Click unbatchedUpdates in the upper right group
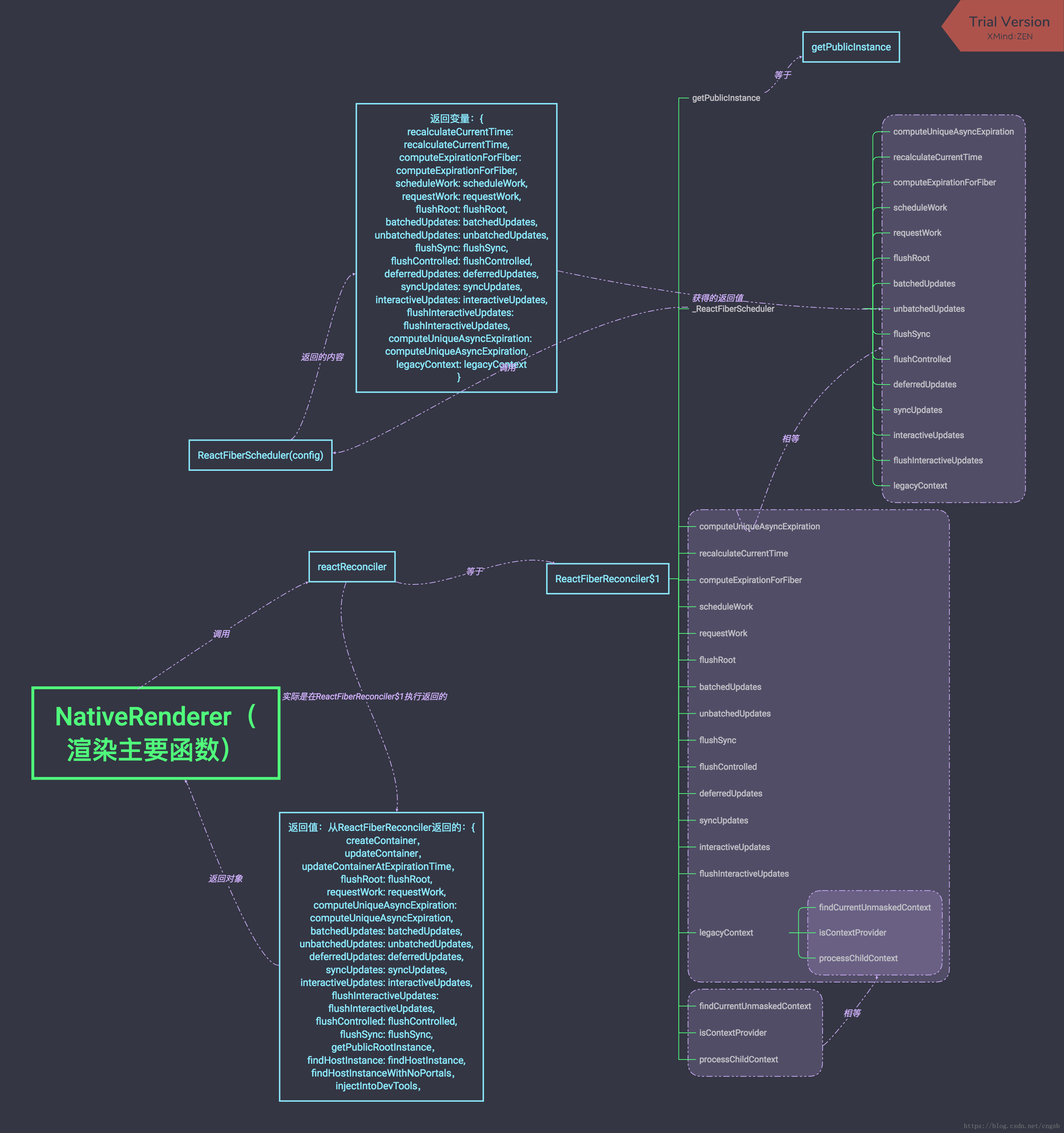 (x=928, y=309)
